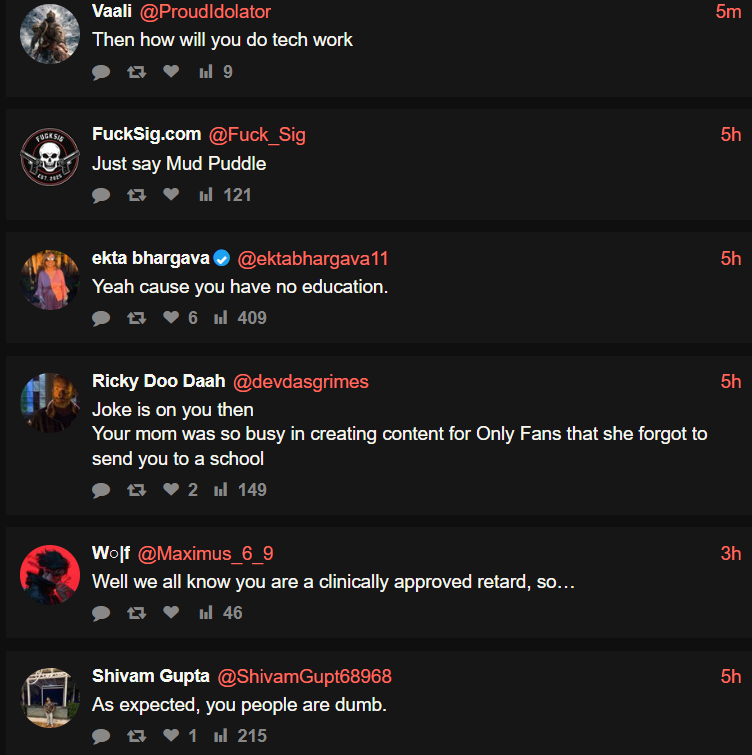The height and width of the screenshot is (755, 752).
Task: Like Ricky Doo Daah's tweet
Action: (171, 489)
